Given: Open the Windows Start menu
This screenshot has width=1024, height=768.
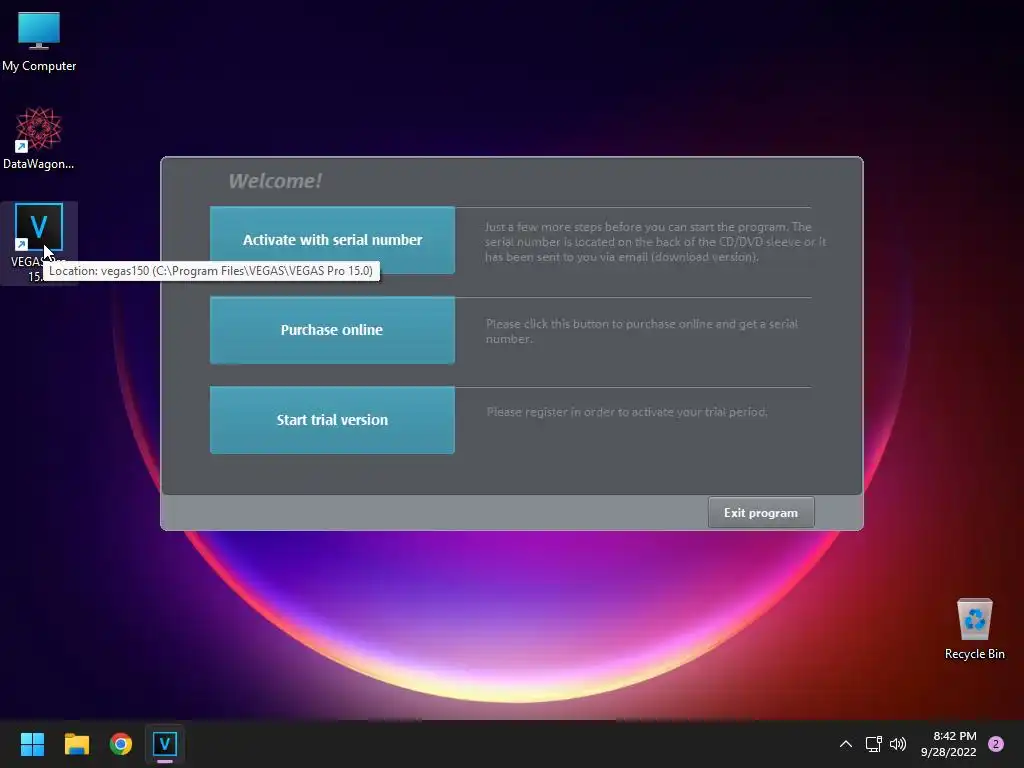Looking at the screenshot, I should (x=32, y=744).
